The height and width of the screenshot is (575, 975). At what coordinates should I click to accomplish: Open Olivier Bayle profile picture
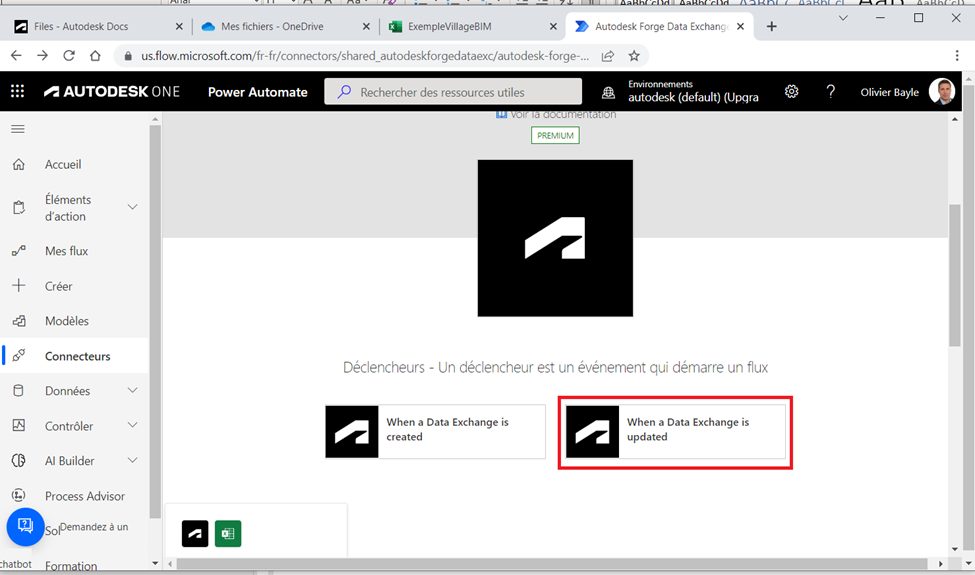click(941, 91)
